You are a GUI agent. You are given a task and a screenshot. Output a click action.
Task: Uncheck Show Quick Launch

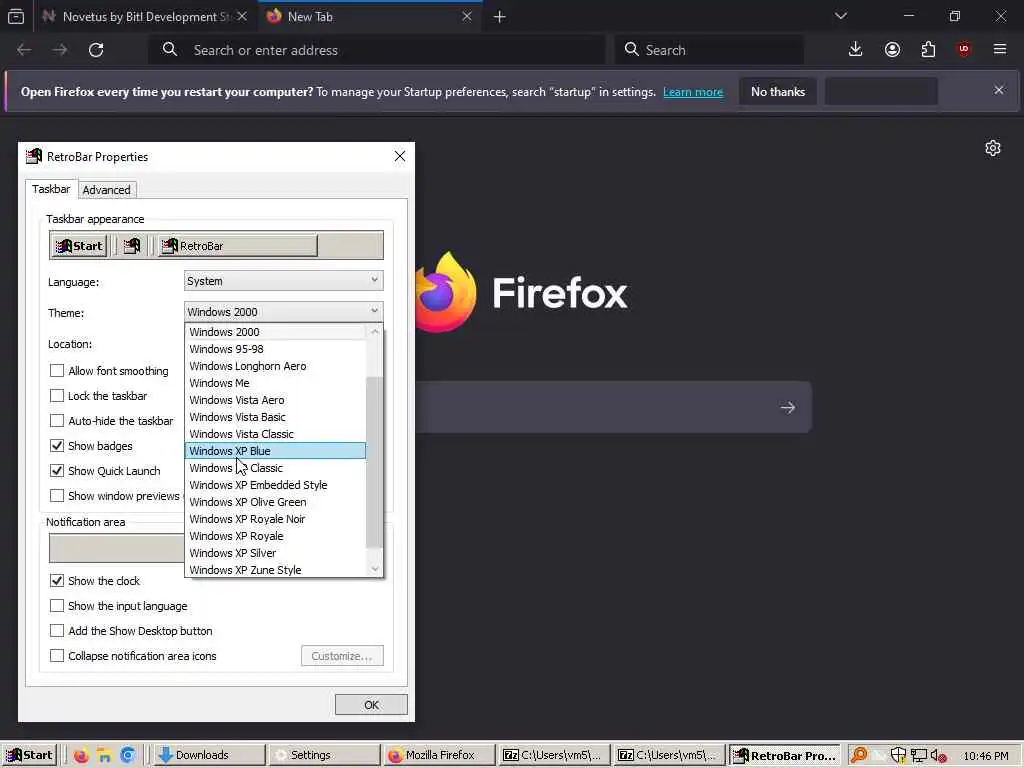[57, 471]
